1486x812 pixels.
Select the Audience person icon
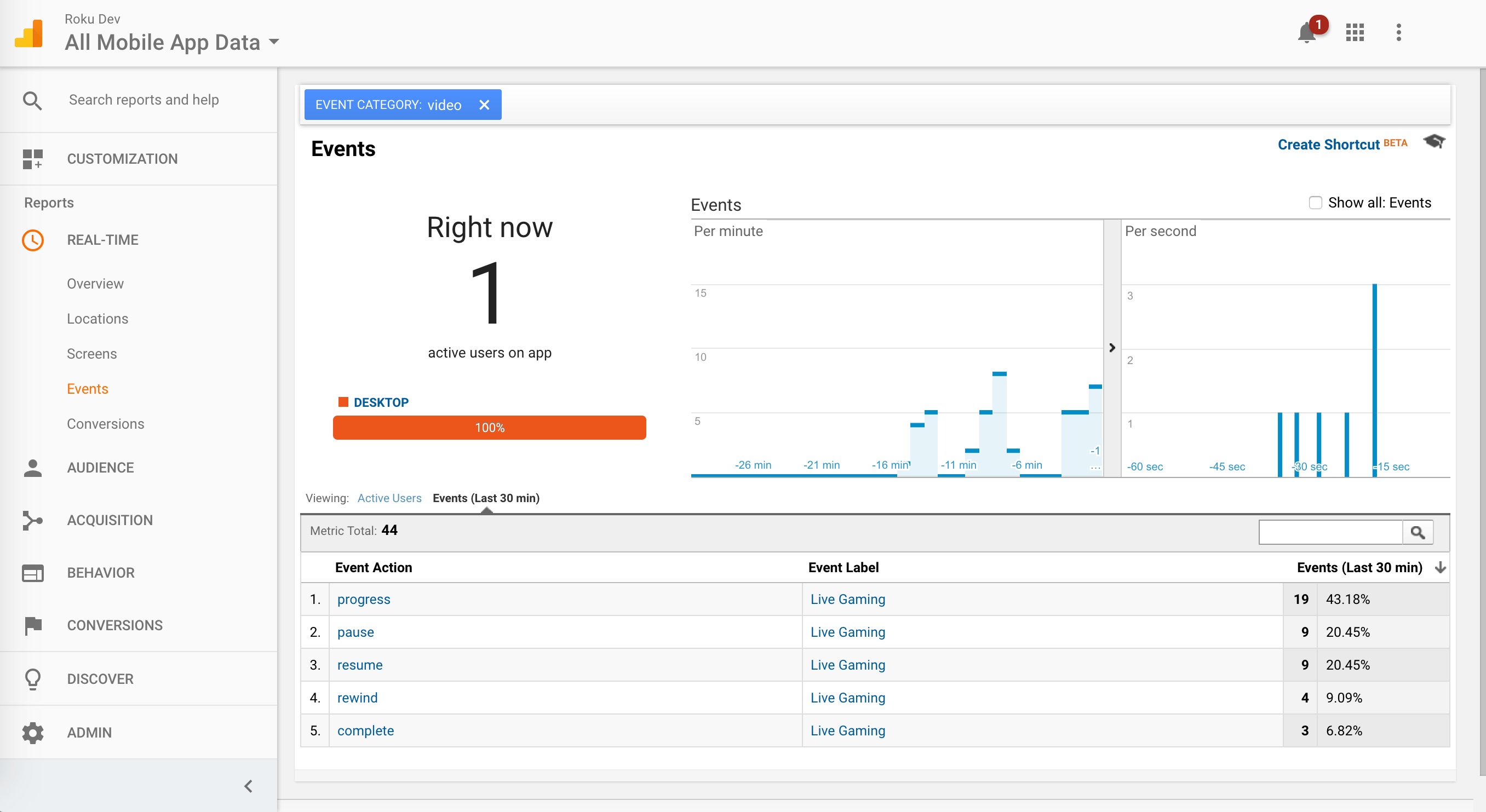tap(33, 467)
